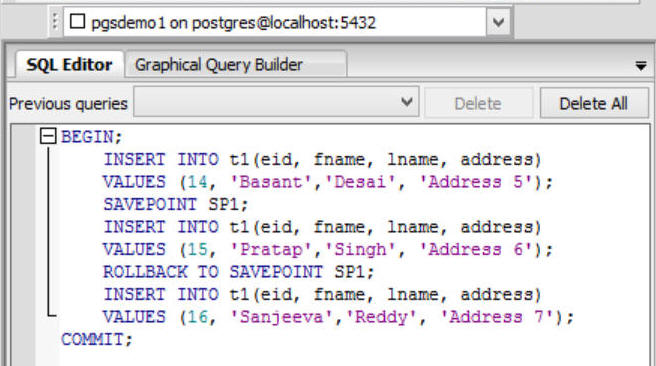Collapse the BEGIN block fold marker
This screenshot has width=656, height=366.
(48, 136)
